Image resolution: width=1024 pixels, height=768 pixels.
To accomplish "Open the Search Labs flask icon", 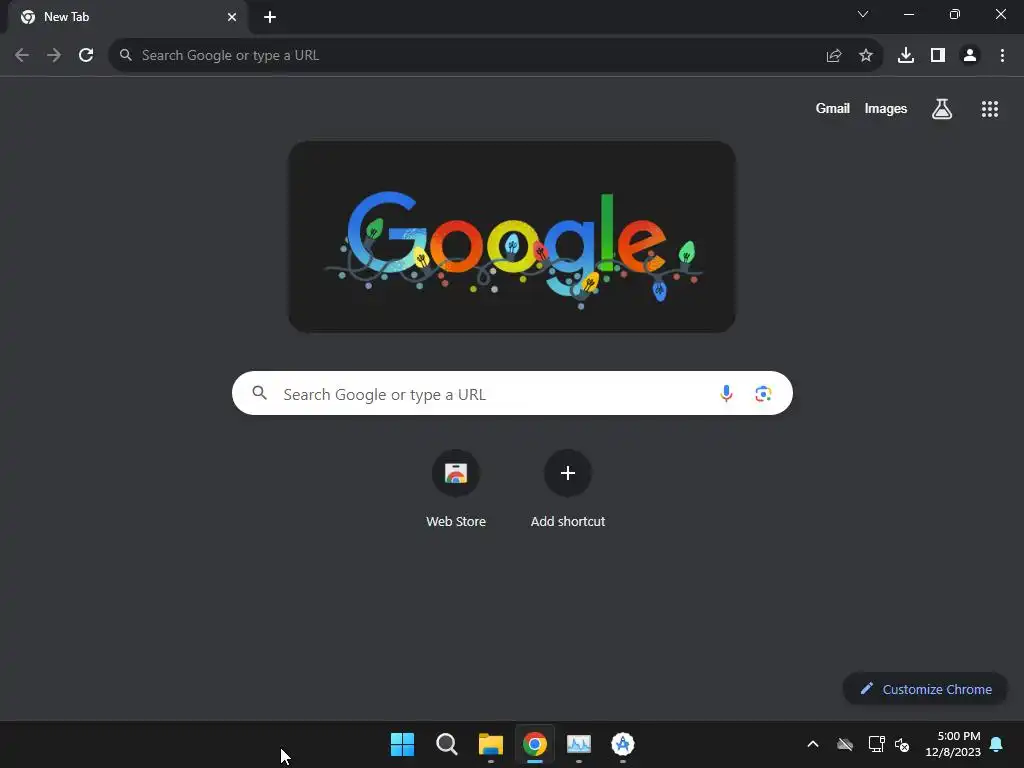I will [x=942, y=109].
